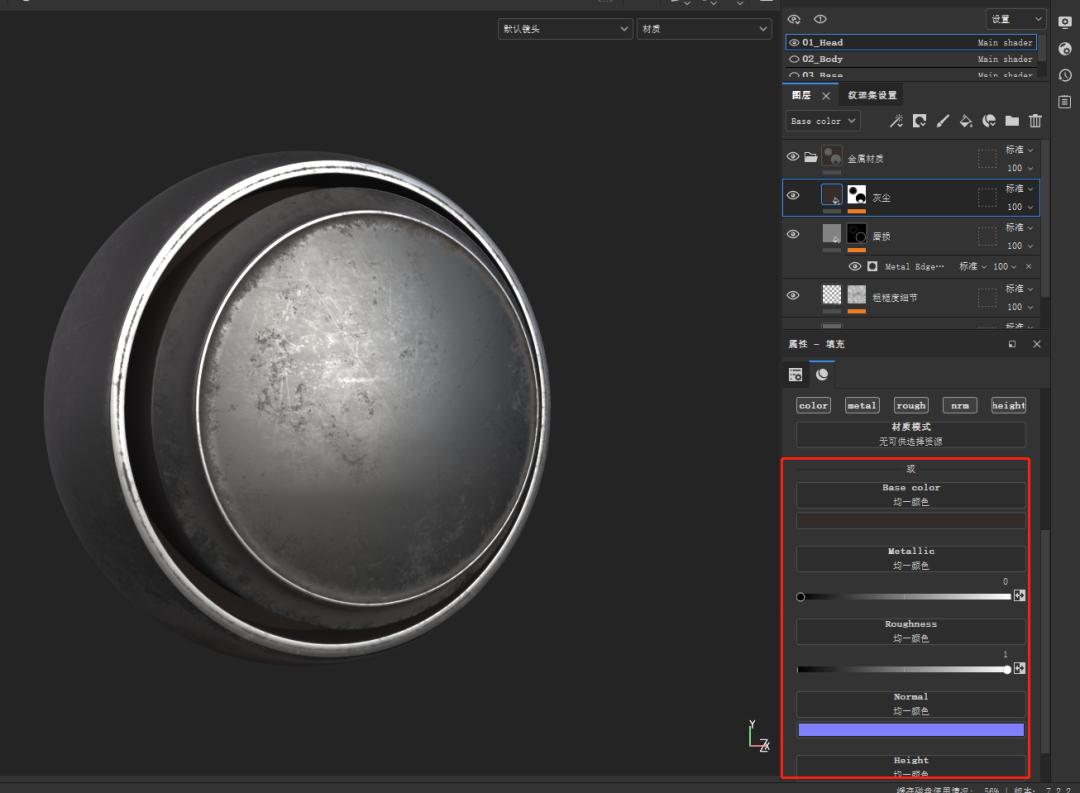Screen dimensions: 1080x793
Task: Click the add mask icon
Action: (920, 121)
